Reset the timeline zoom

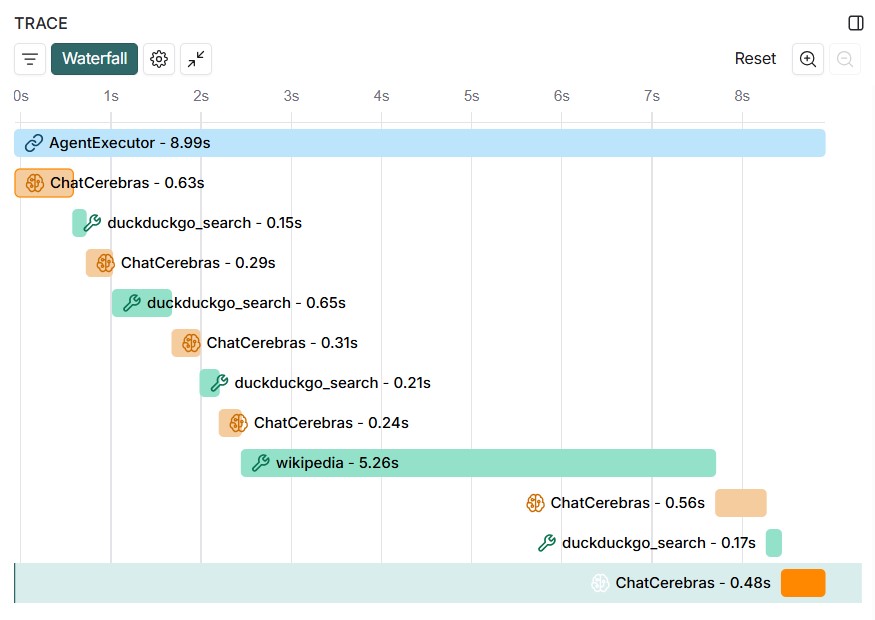pos(755,59)
